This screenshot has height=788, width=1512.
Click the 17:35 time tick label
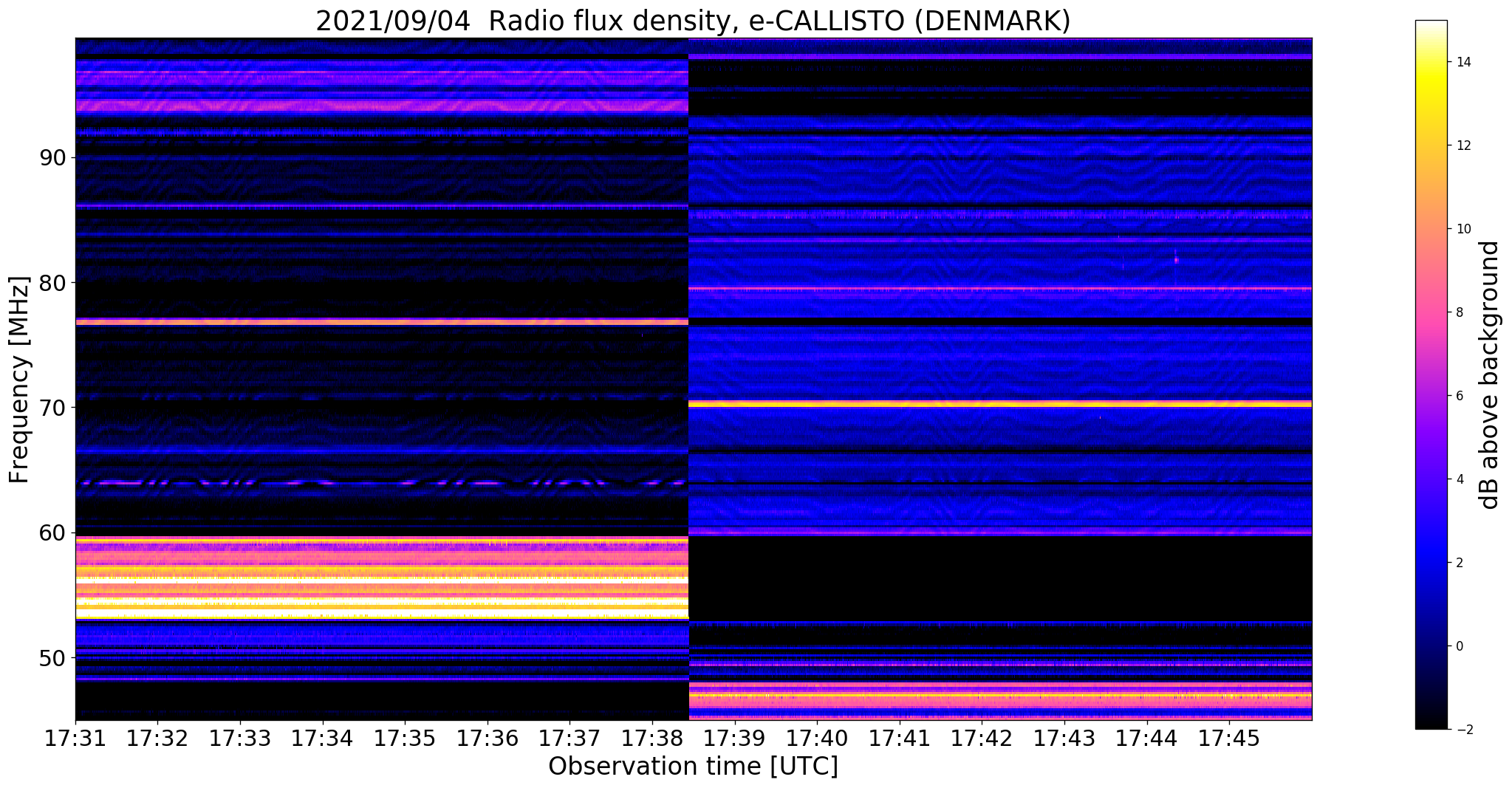coord(405,739)
